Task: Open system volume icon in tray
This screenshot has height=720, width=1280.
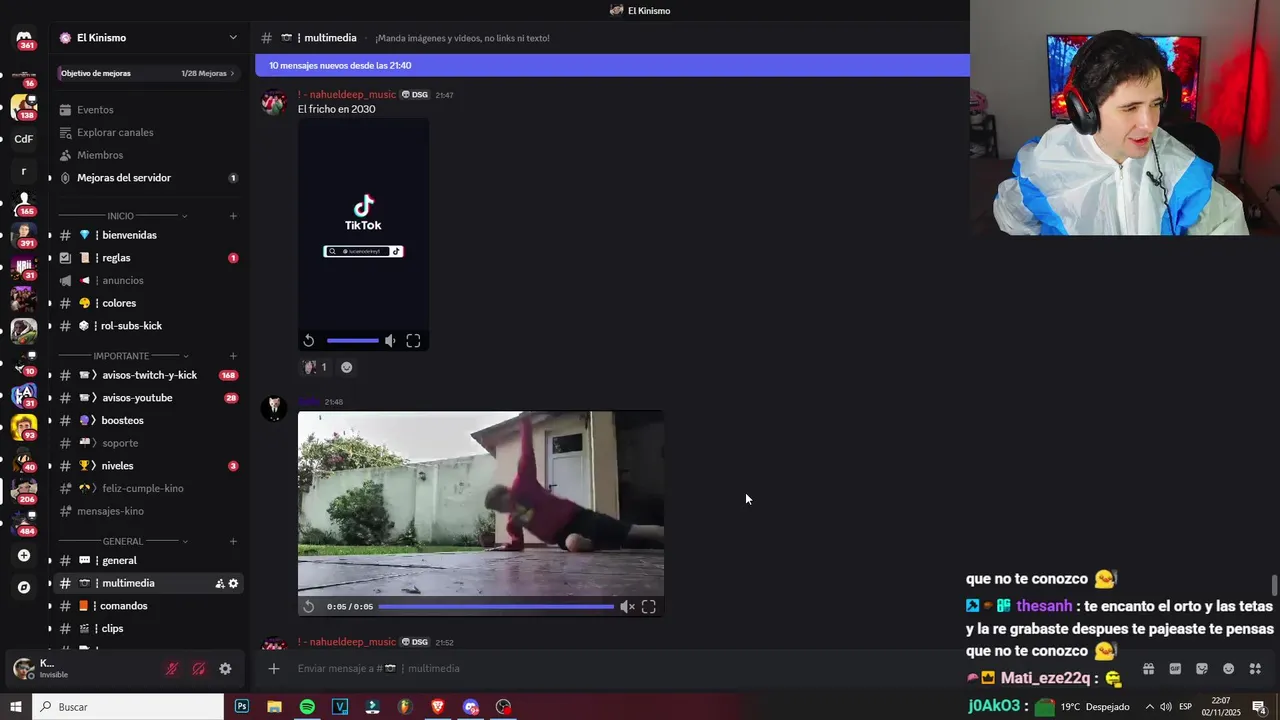Action: tap(1166, 707)
